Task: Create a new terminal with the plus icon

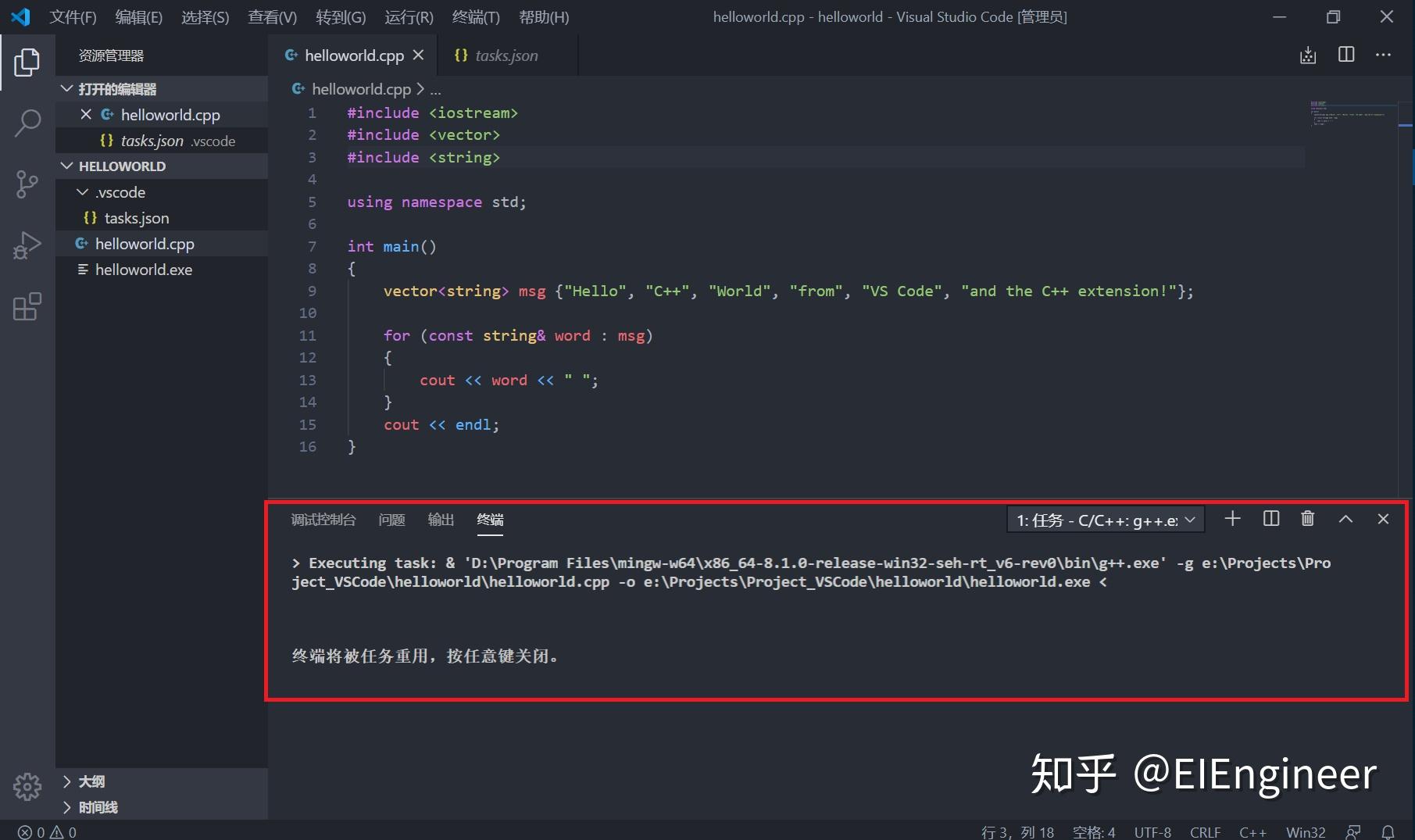Action: tap(1232, 518)
